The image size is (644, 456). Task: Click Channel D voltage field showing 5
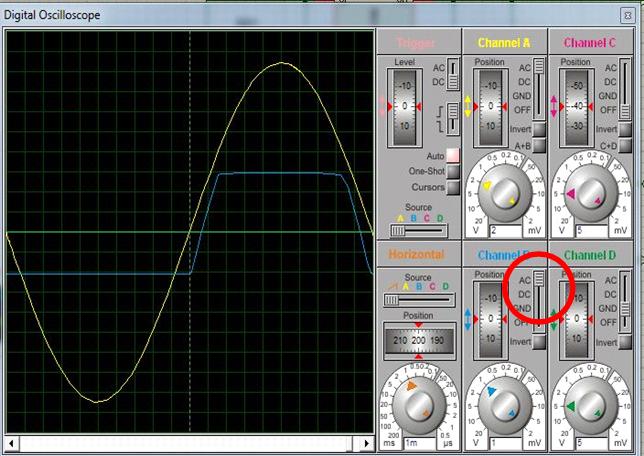[x=592, y=443]
